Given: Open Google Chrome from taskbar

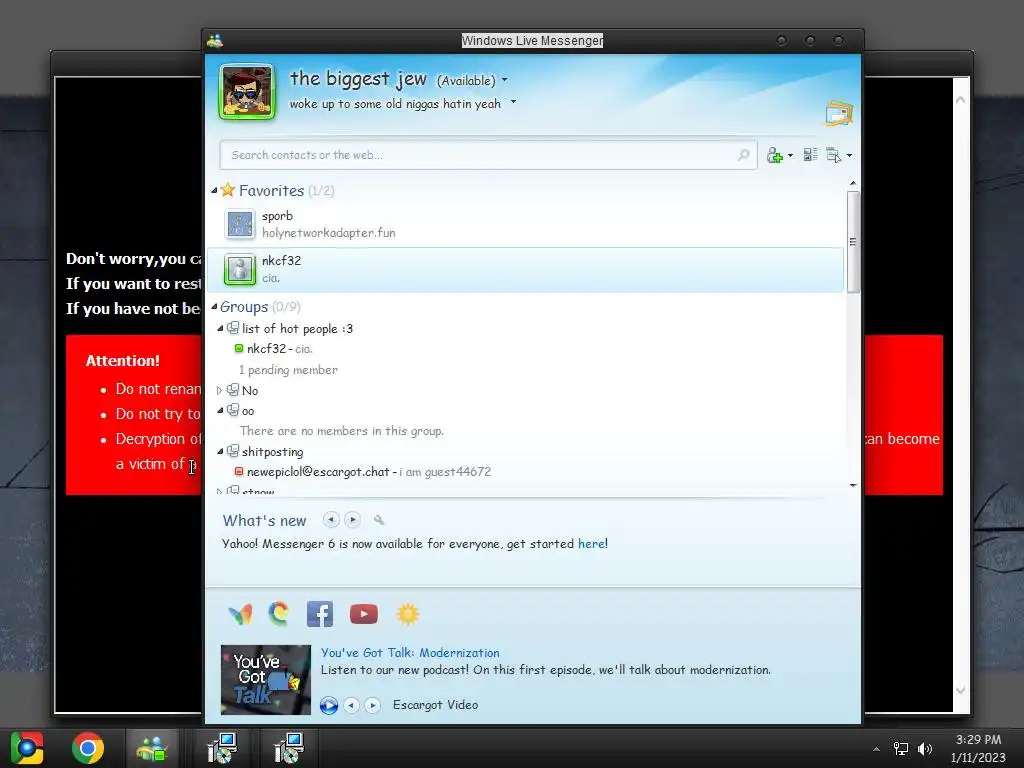Looking at the screenshot, I should pos(88,748).
